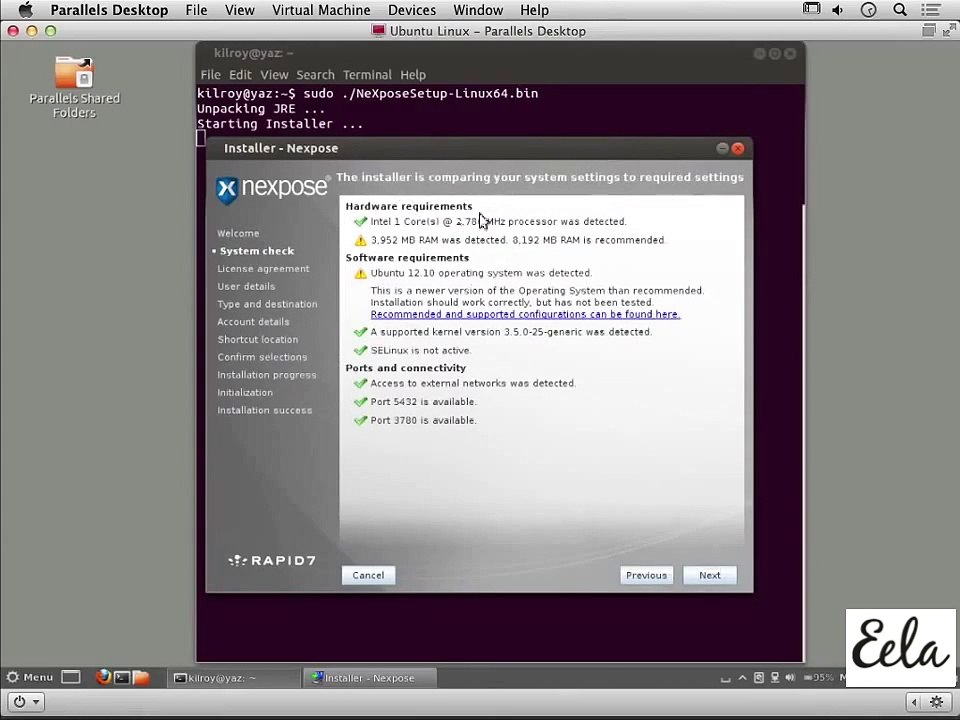Click the Ubuntu tray volume icon

(x=790, y=677)
